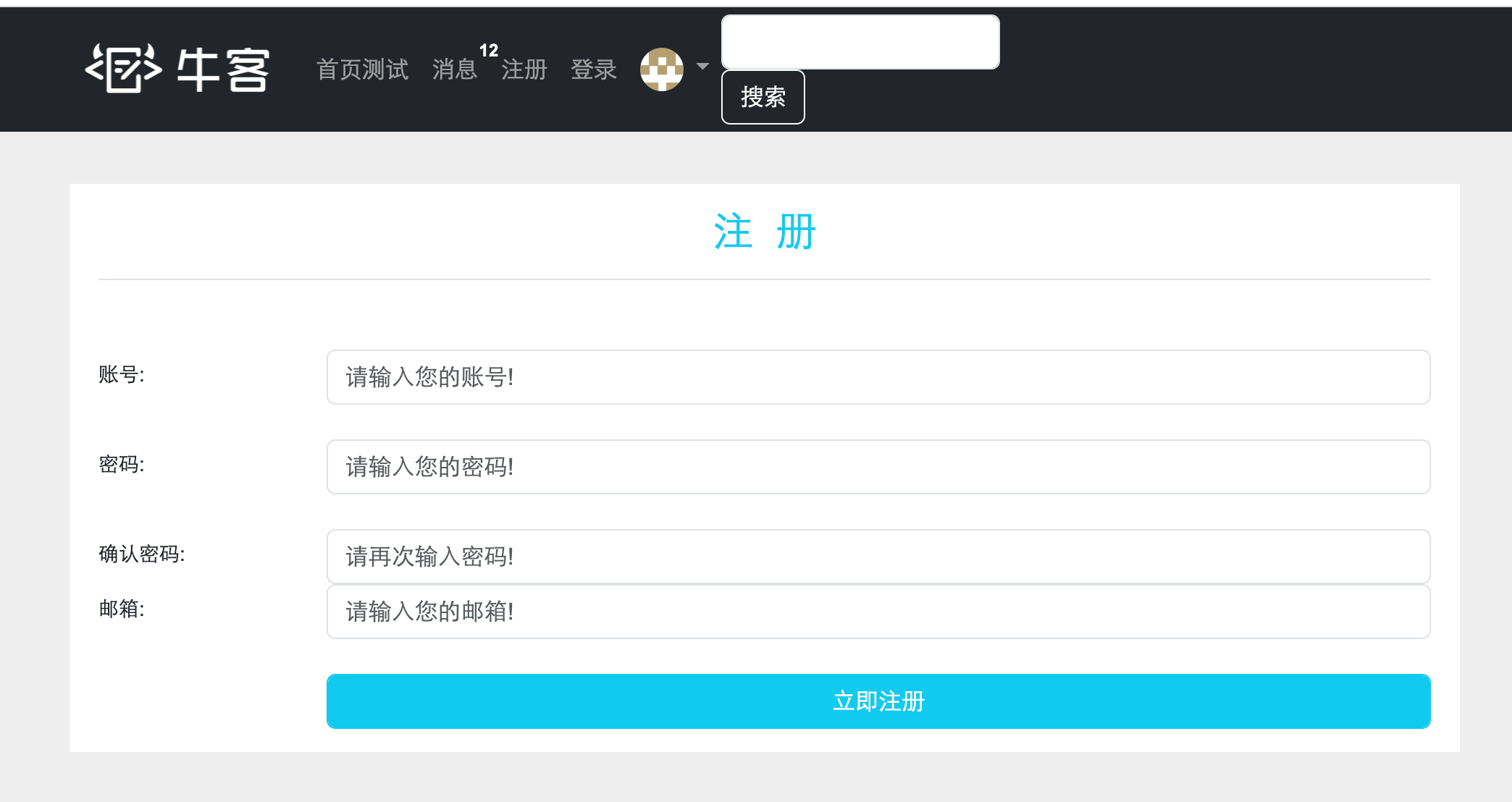Click the 账号: label
The width and height of the screenshot is (1512, 802).
click(122, 374)
